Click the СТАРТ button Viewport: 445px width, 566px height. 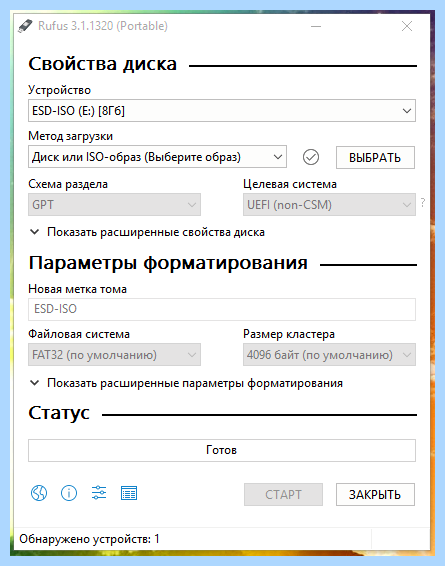283,495
